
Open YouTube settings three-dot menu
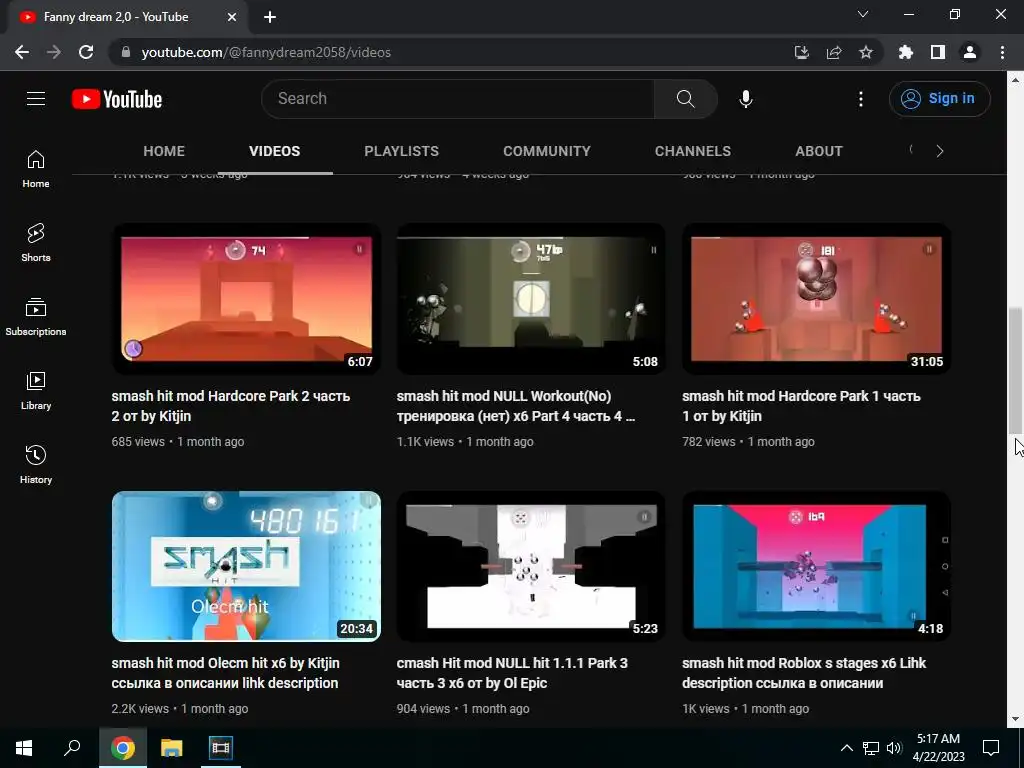click(861, 99)
